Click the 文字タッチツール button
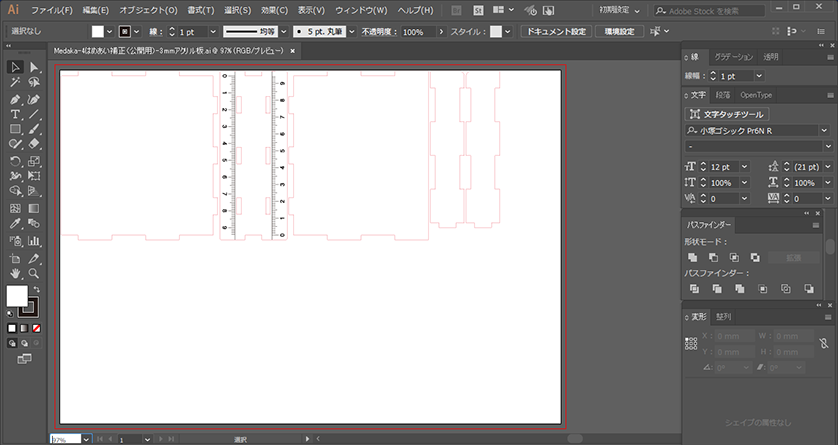Screen dimensions: 838x445 tap(725, 114)
